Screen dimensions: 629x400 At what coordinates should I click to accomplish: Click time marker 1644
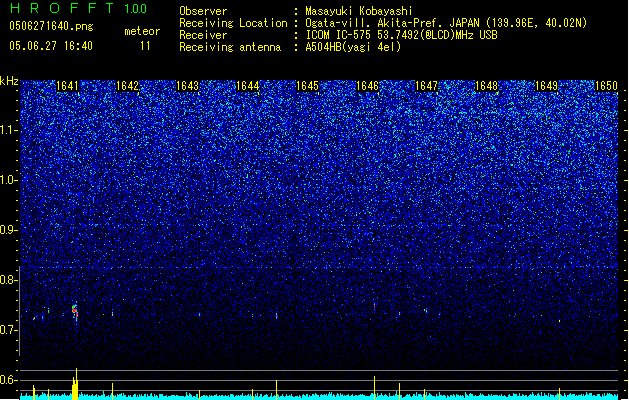[x=248, y=86]
